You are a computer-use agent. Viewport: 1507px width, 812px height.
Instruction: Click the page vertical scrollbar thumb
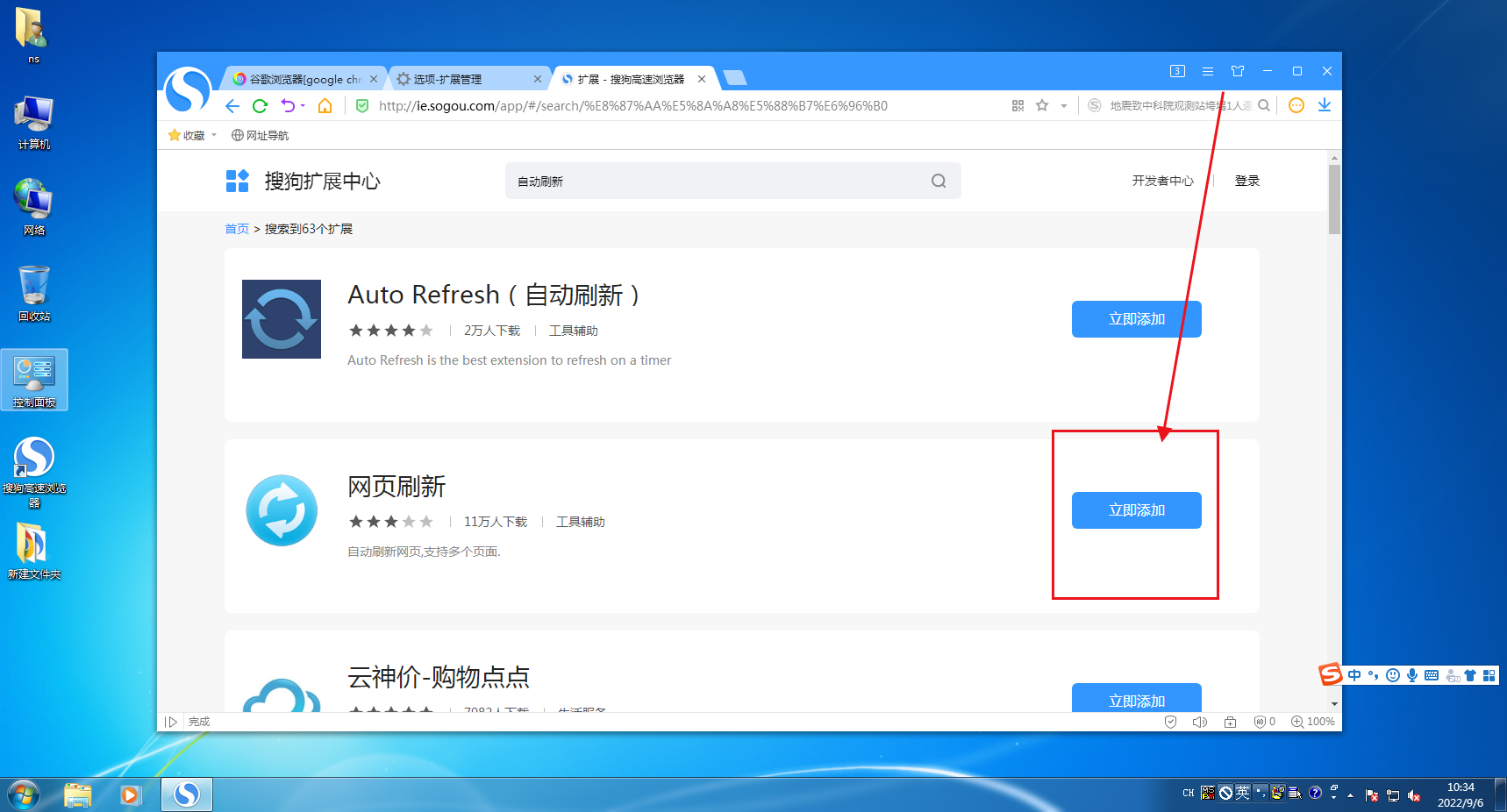coord(1334,199)
